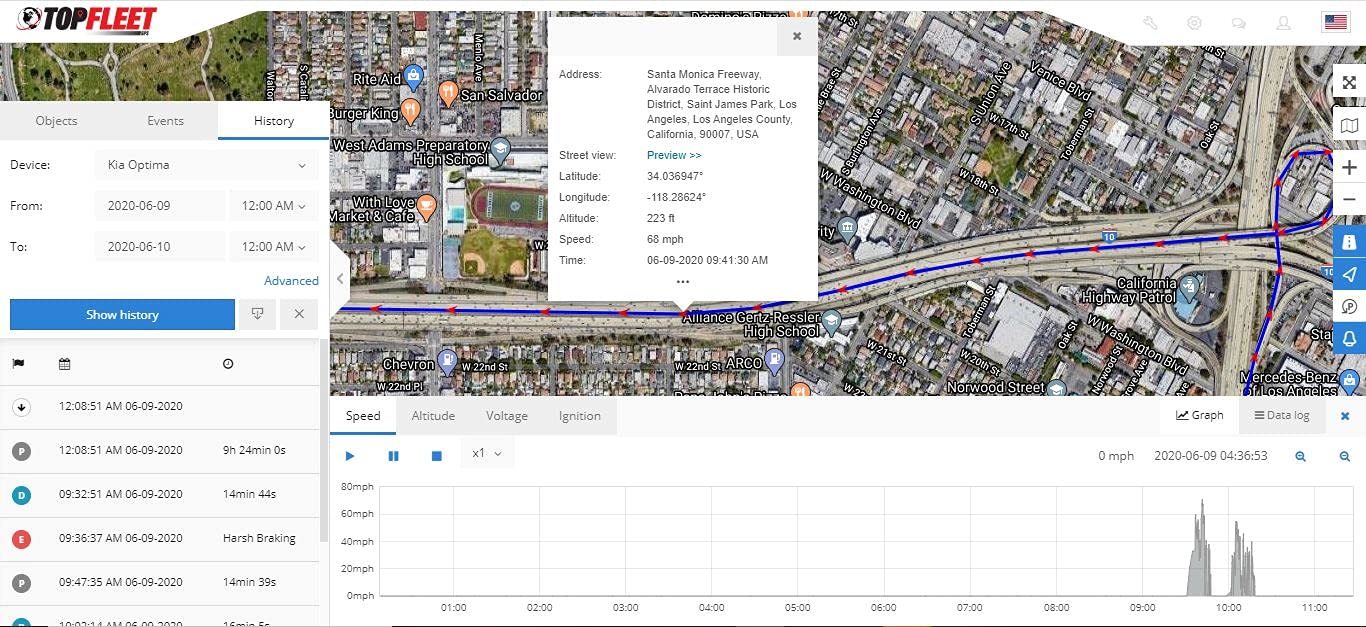Pause the route history playback
The height and width of the screenshot is (627, 1366).
[393, 456]
